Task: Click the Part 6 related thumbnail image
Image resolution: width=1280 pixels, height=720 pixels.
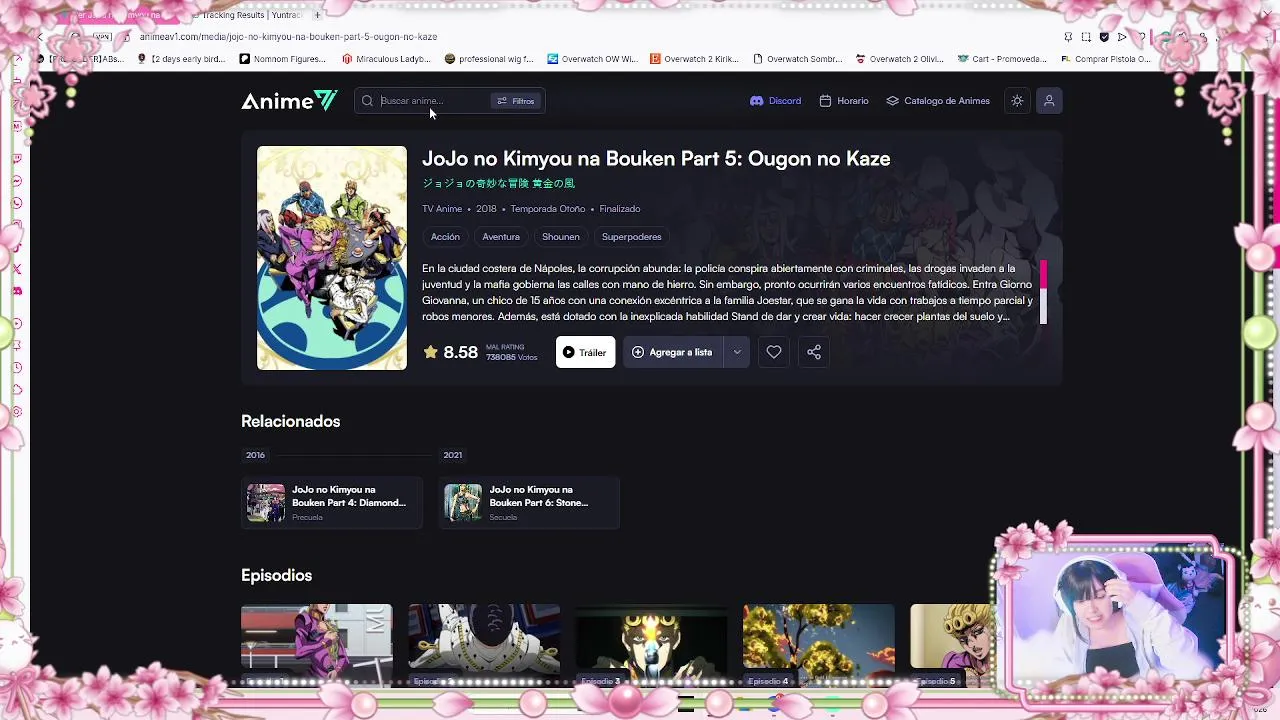Action: coord(463,503)
